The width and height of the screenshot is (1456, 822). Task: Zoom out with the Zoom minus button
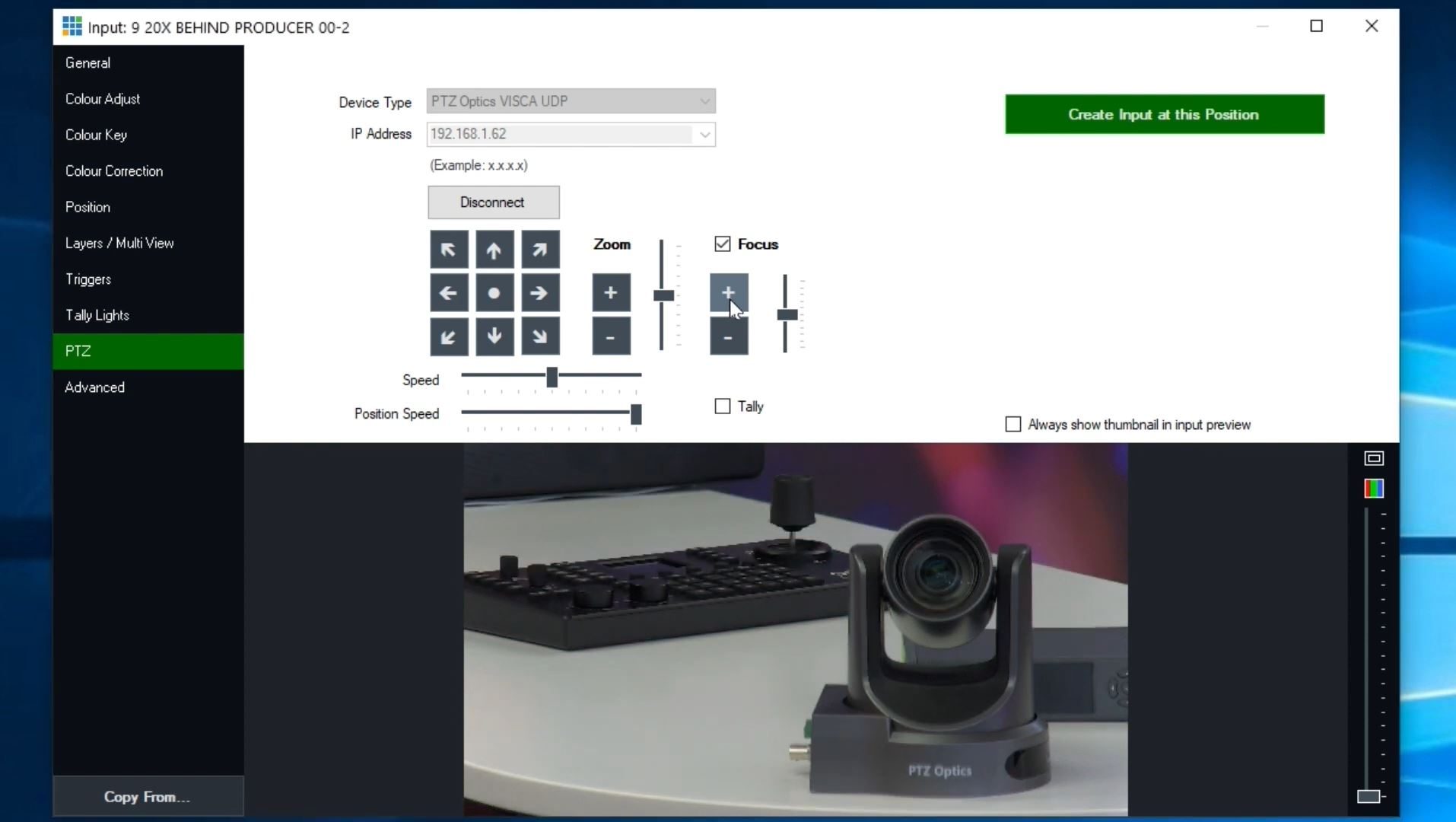tap(611, 336)
